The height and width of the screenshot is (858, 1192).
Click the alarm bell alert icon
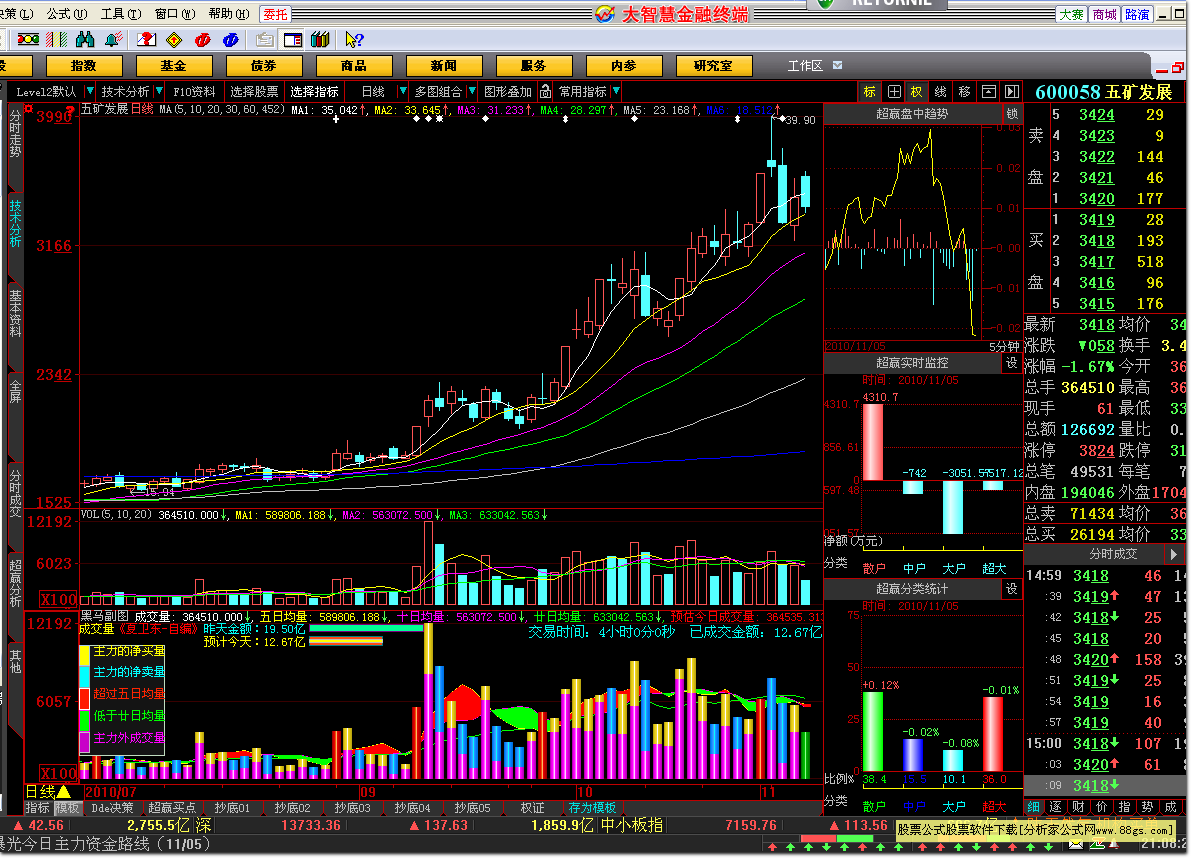pyautogui.click(x=114, y=40)
